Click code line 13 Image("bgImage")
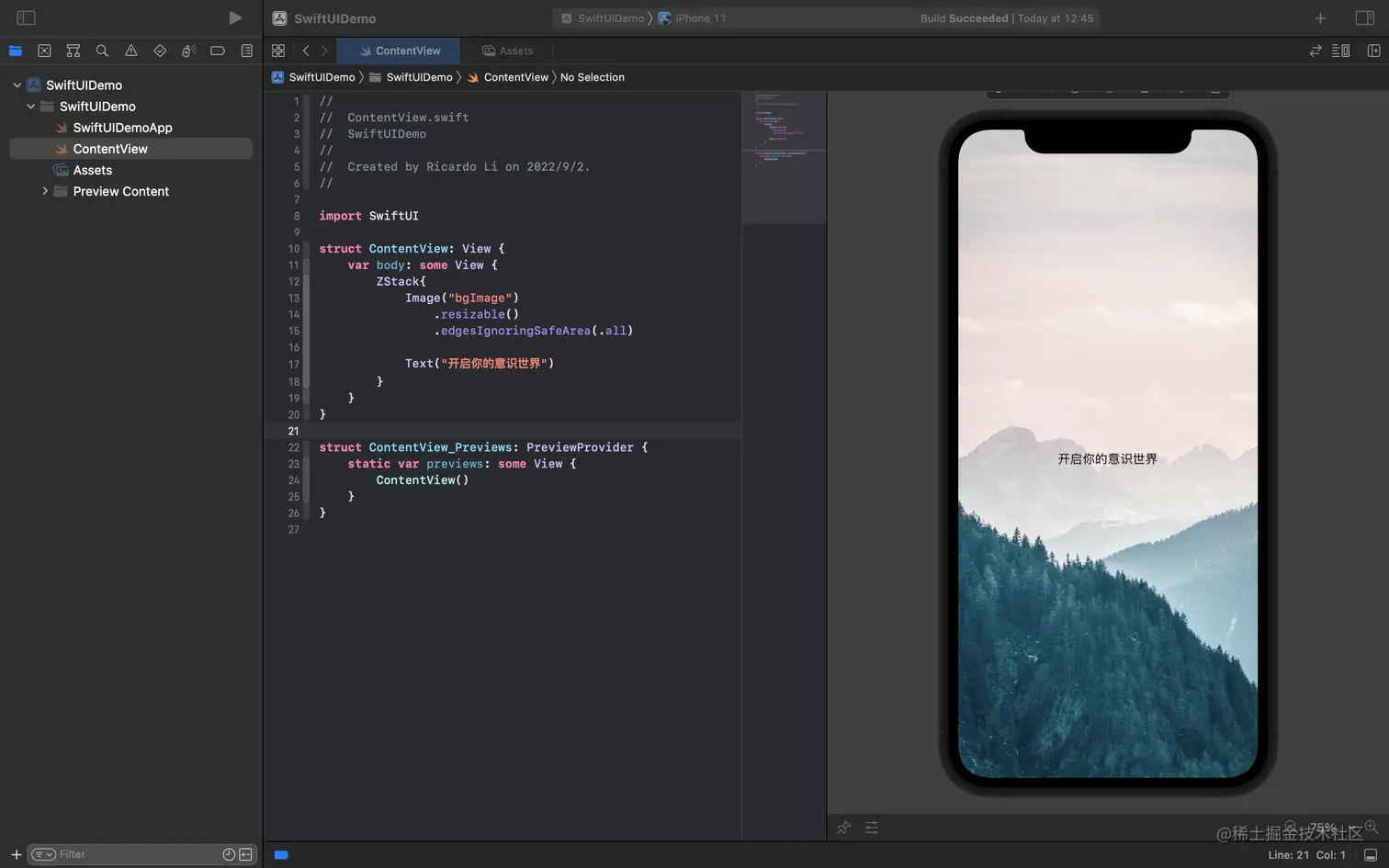This screenshot has width=1389, height=868. pos(462,298)
